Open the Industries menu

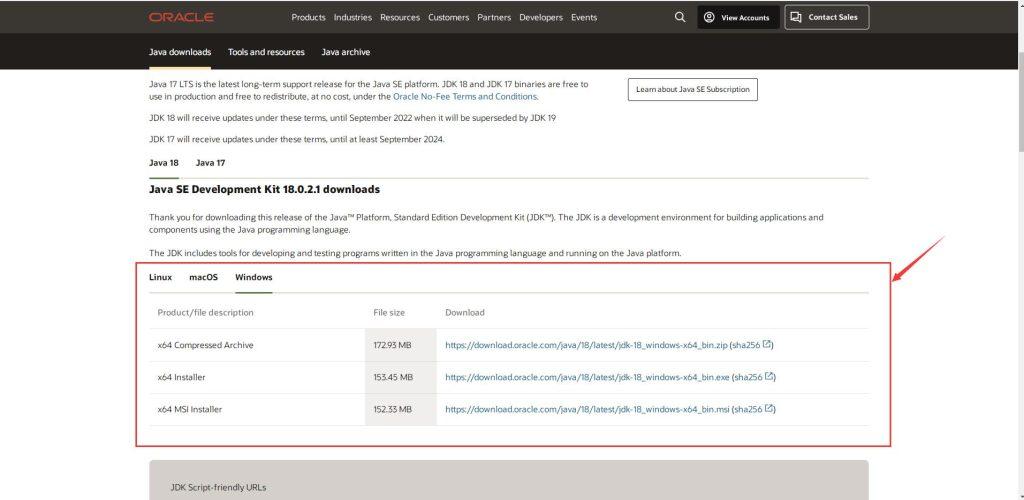point(353,18)
